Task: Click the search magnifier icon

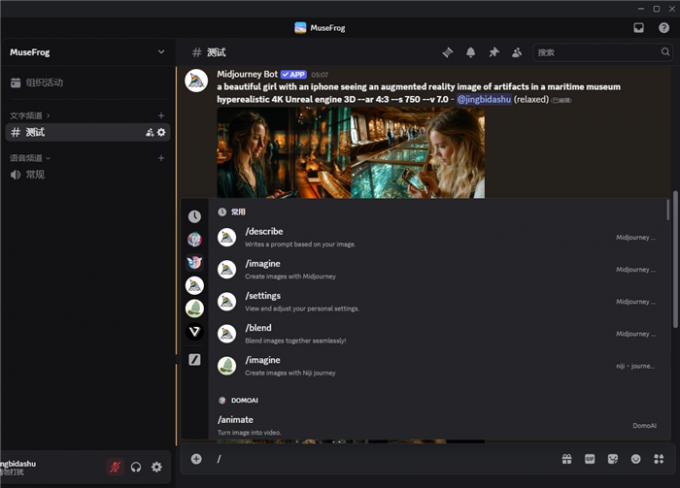Action: pyautogui.click(x=665, y=52)
